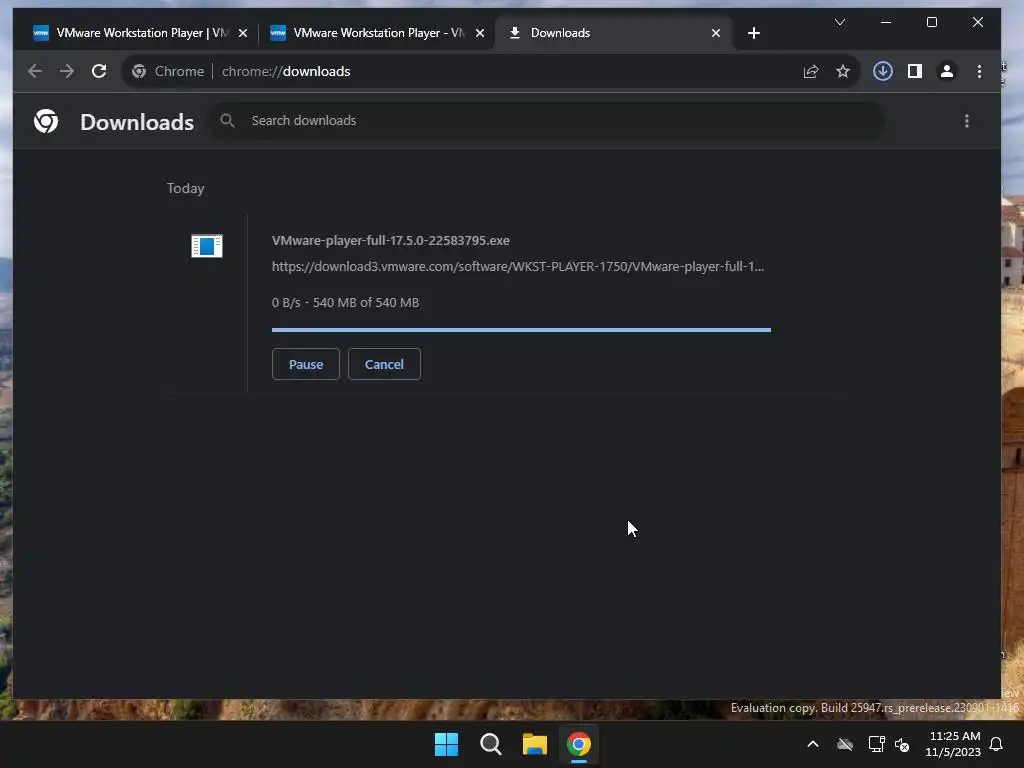Click the Chrome taskbar icon
The width and height of the screenshot is (1024, 768).
(579, 744)
